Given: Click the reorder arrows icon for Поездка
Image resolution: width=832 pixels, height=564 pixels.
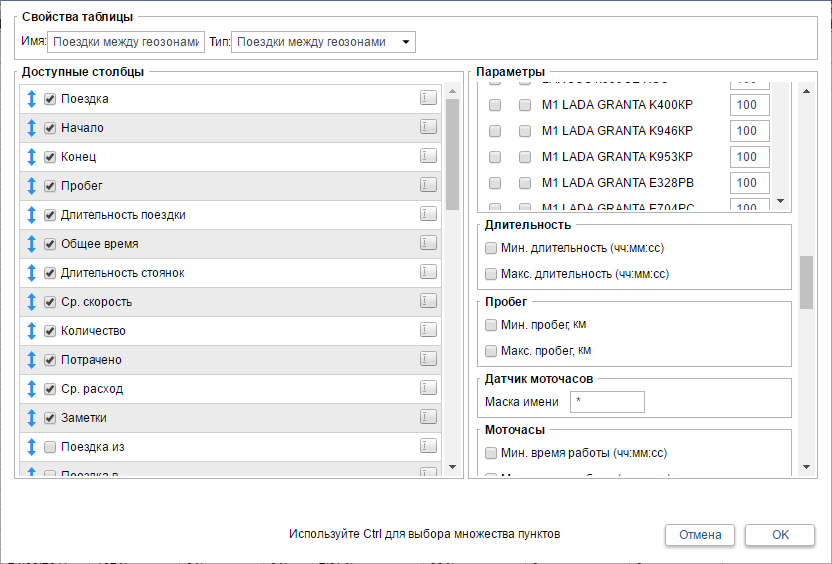Looking at the screenshot, I should [x=31, y=99].
